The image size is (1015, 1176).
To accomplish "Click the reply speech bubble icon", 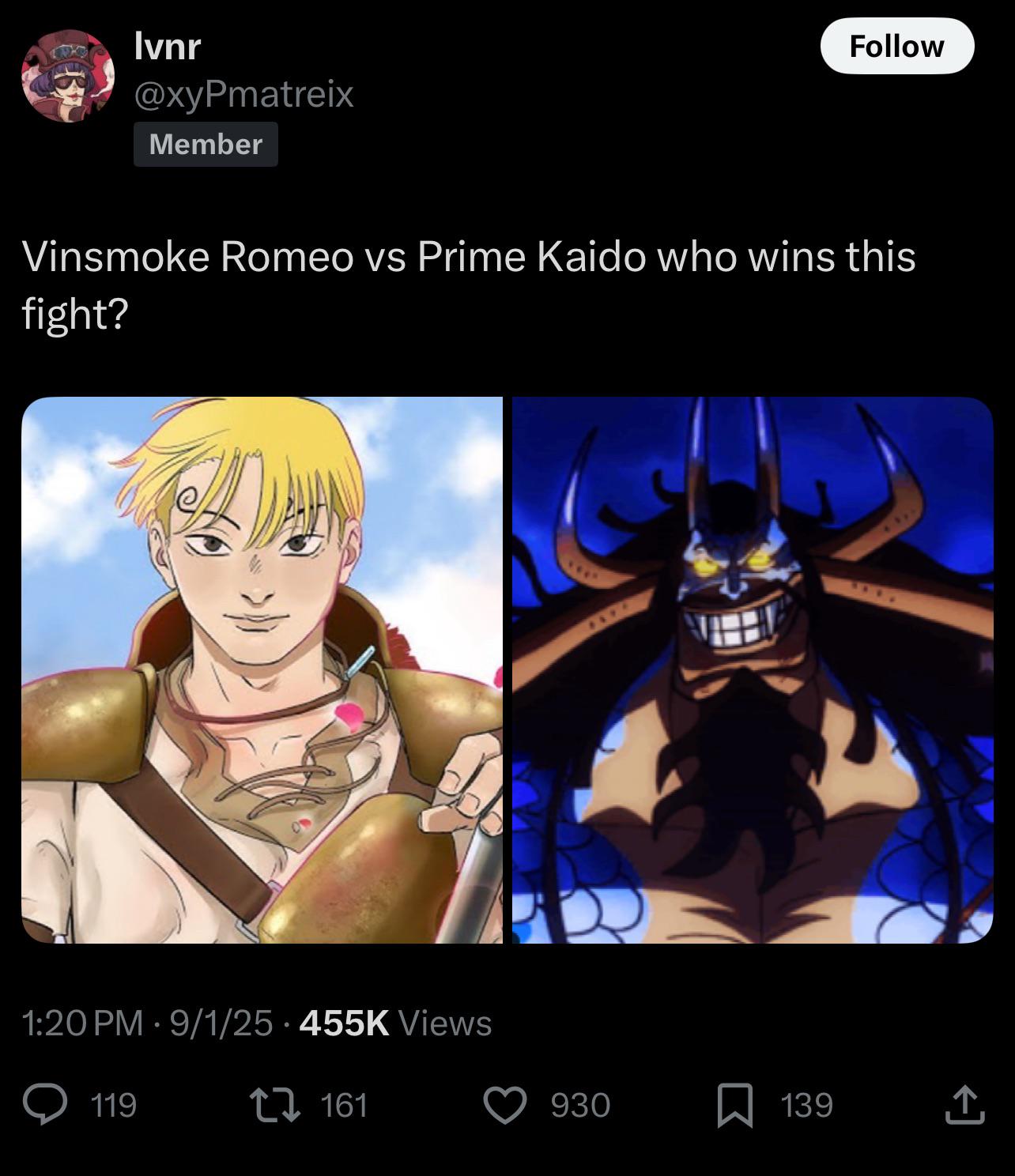I will coord(45,1104).
